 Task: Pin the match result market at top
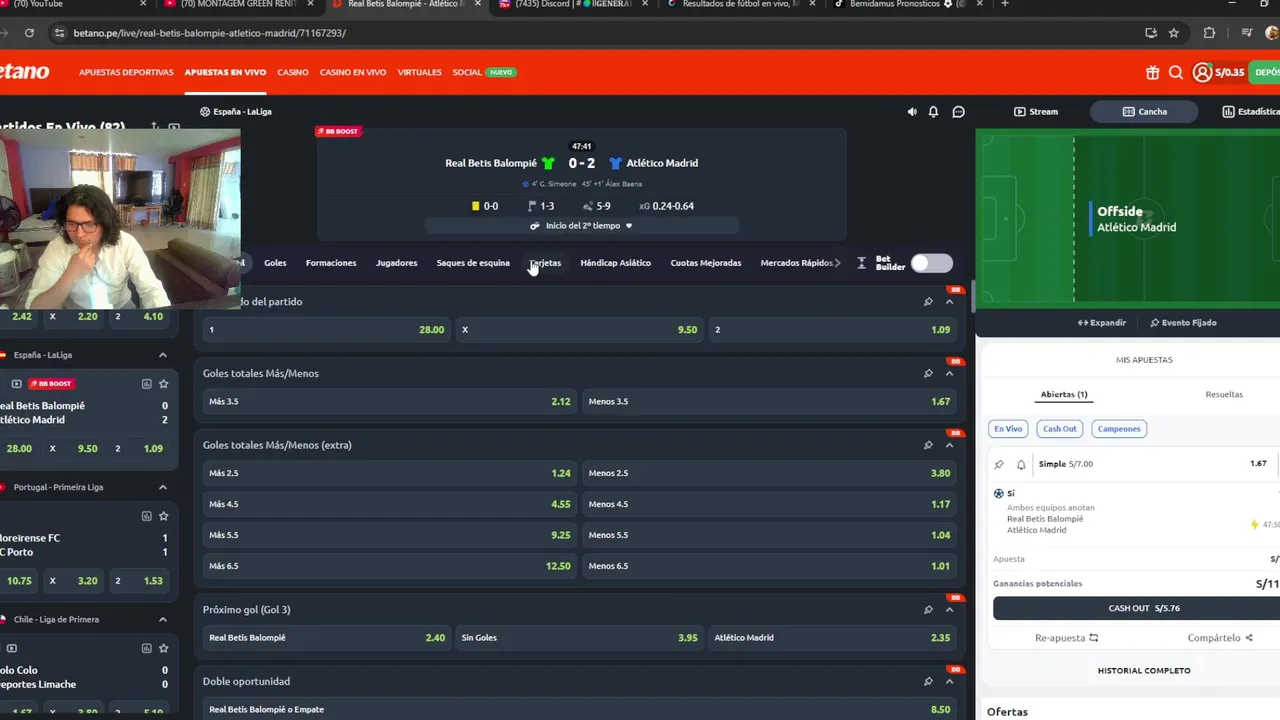(x=928, y=301)
